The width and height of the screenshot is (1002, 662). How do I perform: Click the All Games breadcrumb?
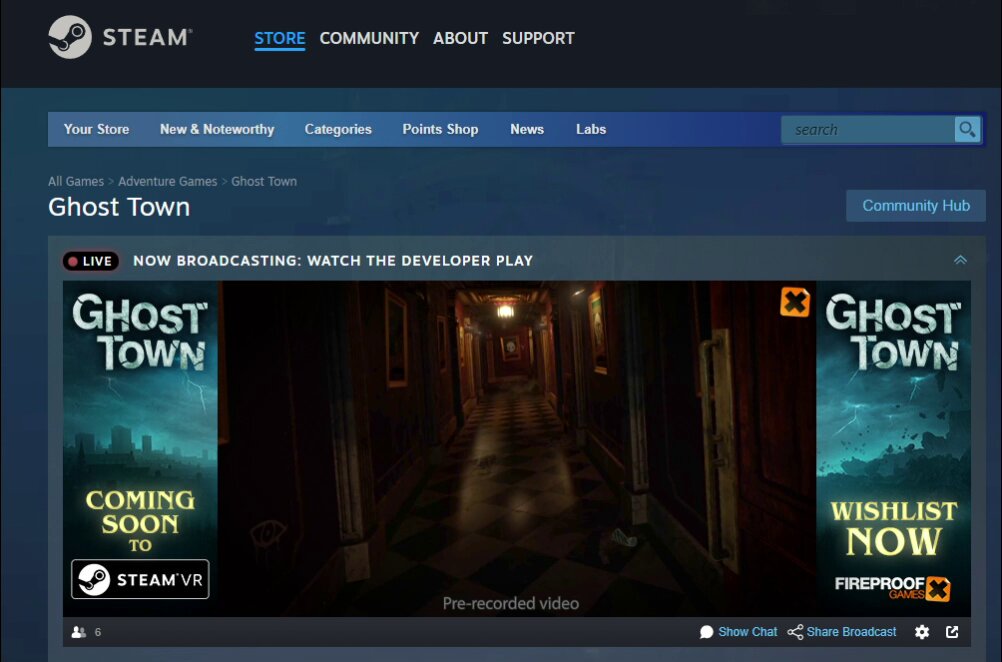click(75, 181)
